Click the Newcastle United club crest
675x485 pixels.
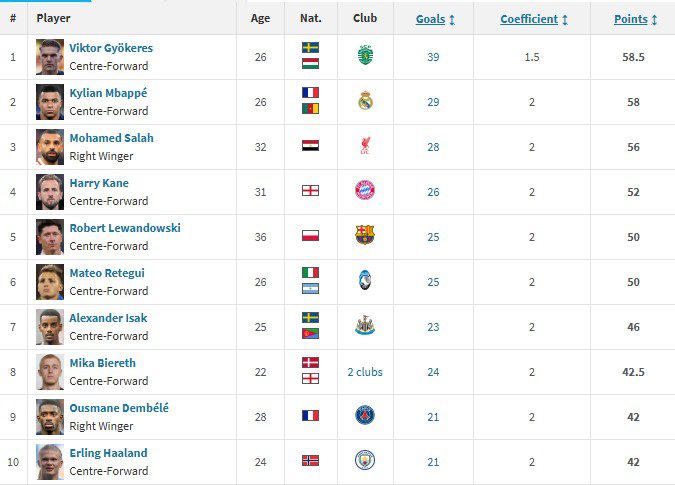point(365,326)
